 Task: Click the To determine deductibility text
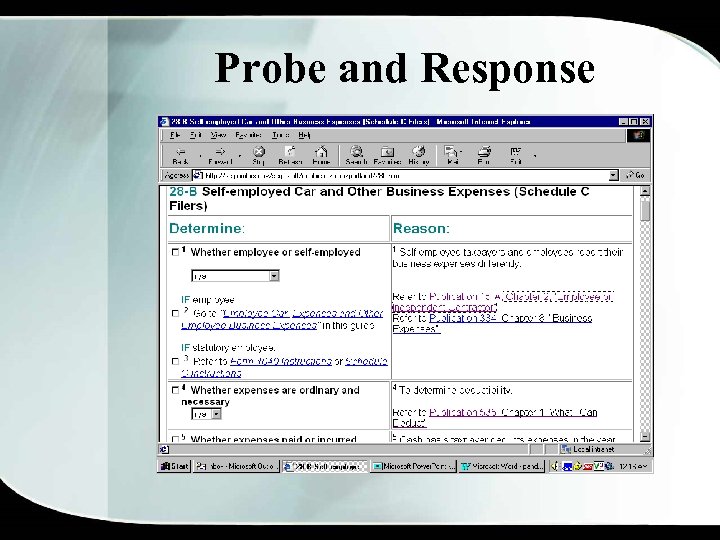pos(456,390)
